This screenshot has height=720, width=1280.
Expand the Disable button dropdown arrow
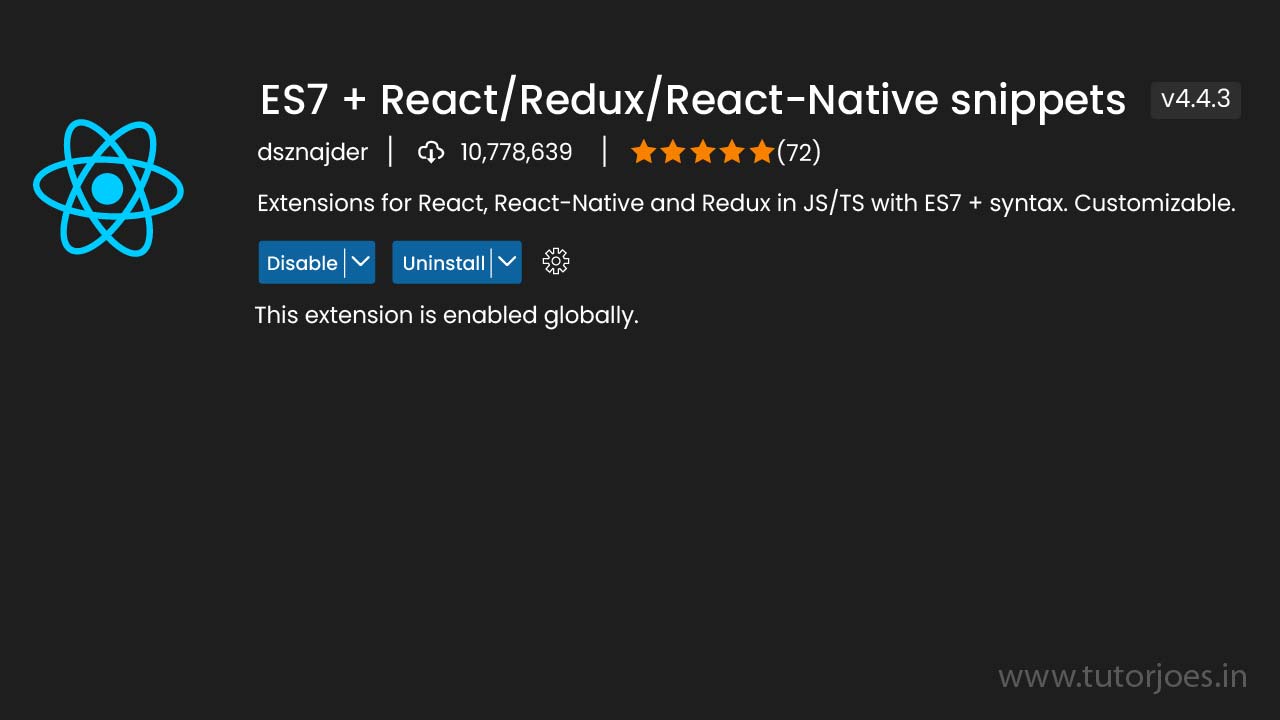(360, 262)
